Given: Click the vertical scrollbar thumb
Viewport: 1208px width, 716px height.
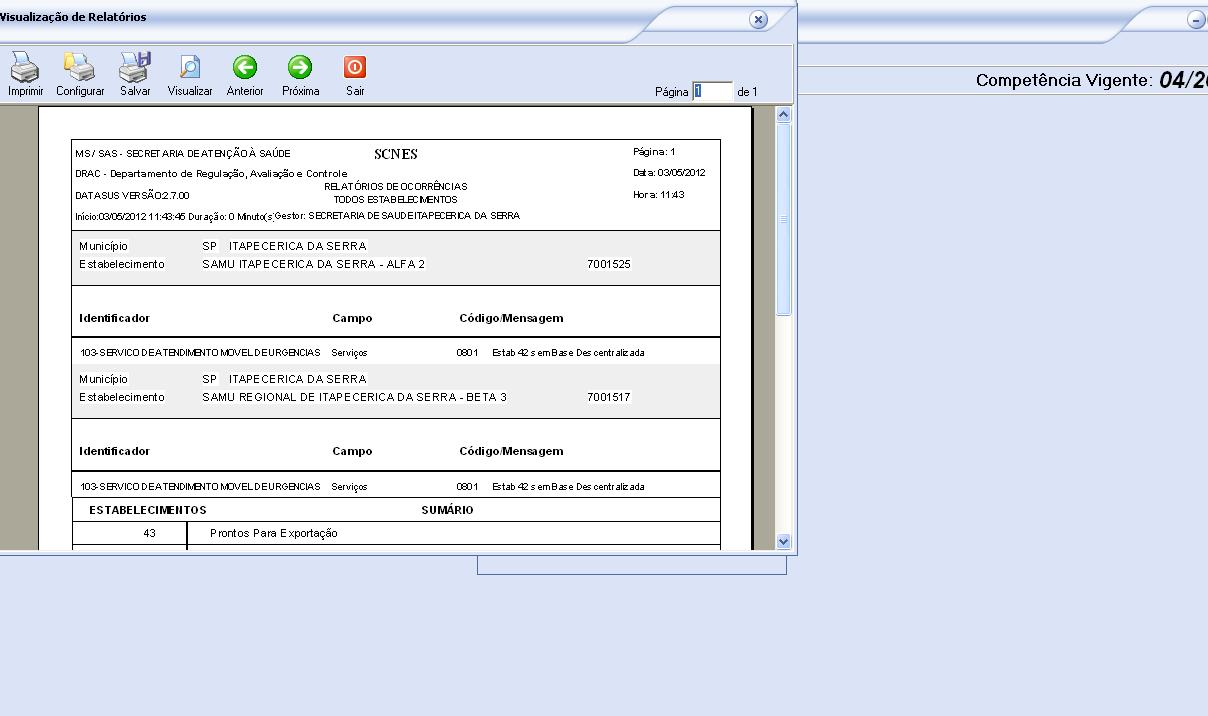Looking at the screenshot, I should [x=784, y=220].
